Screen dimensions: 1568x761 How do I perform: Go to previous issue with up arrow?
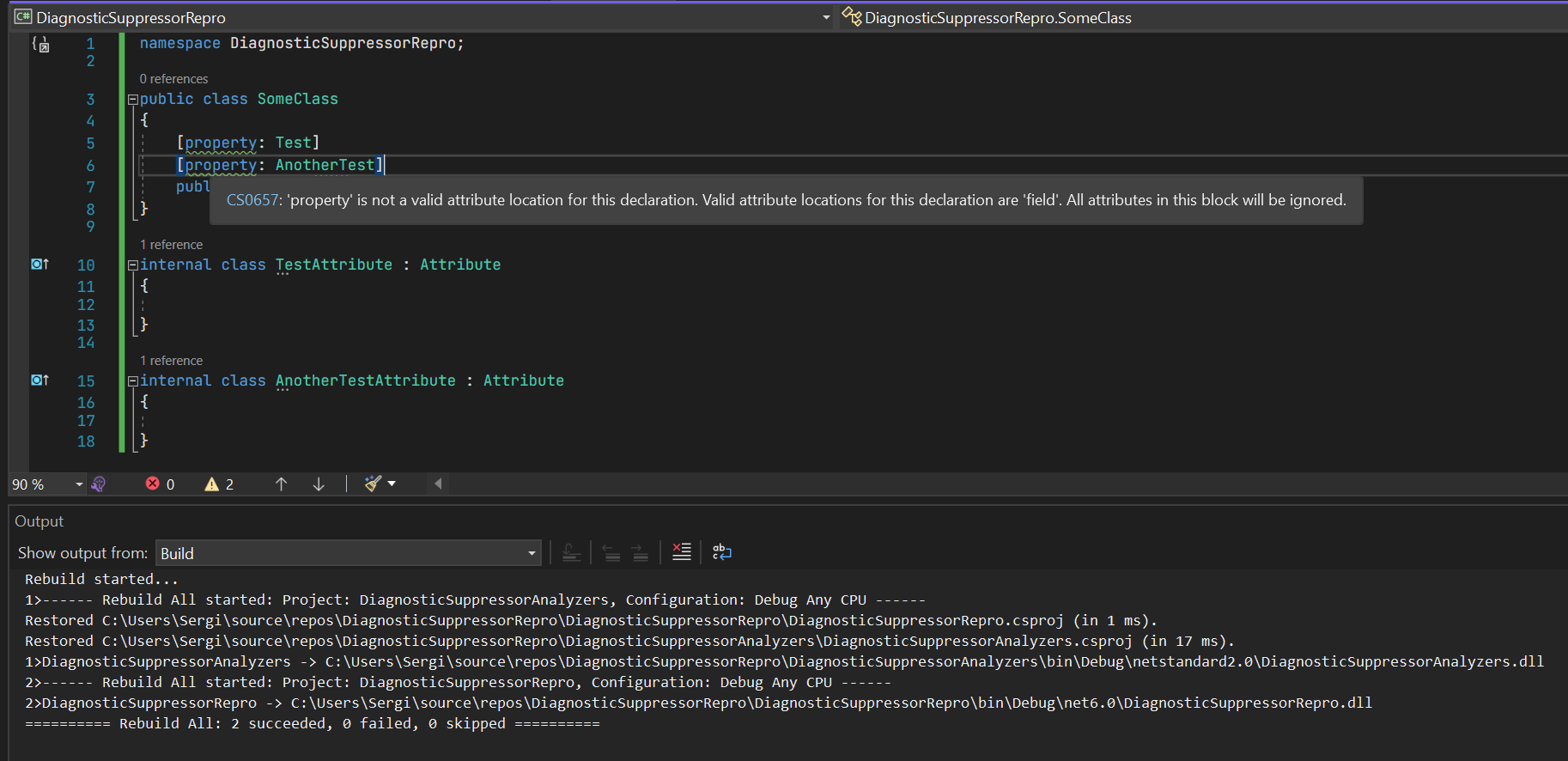(281, 484)
